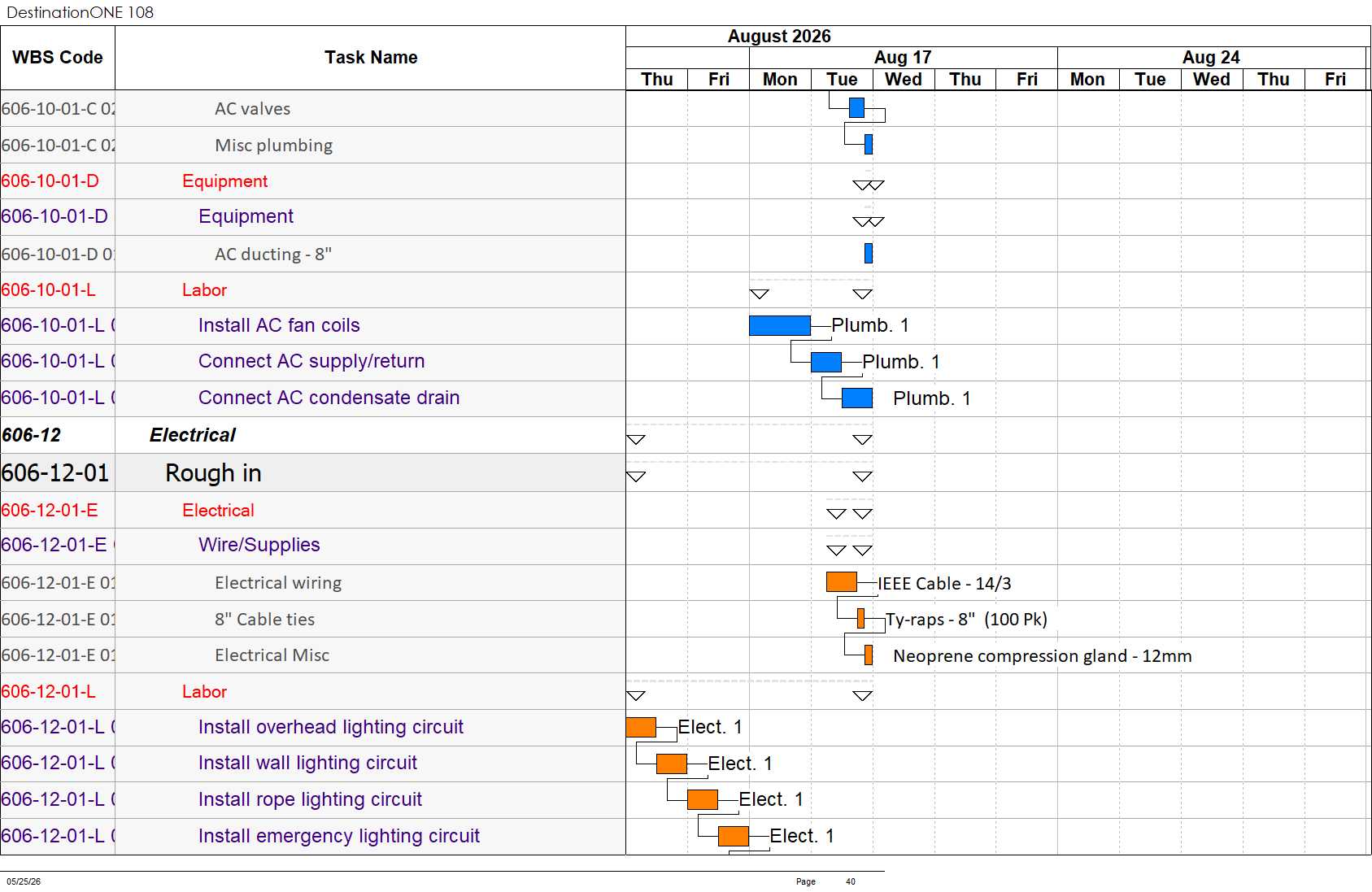This screenshot has height=892, width=1372.
Task: Open the Rough in task row
Action: [x=313, y=472]
